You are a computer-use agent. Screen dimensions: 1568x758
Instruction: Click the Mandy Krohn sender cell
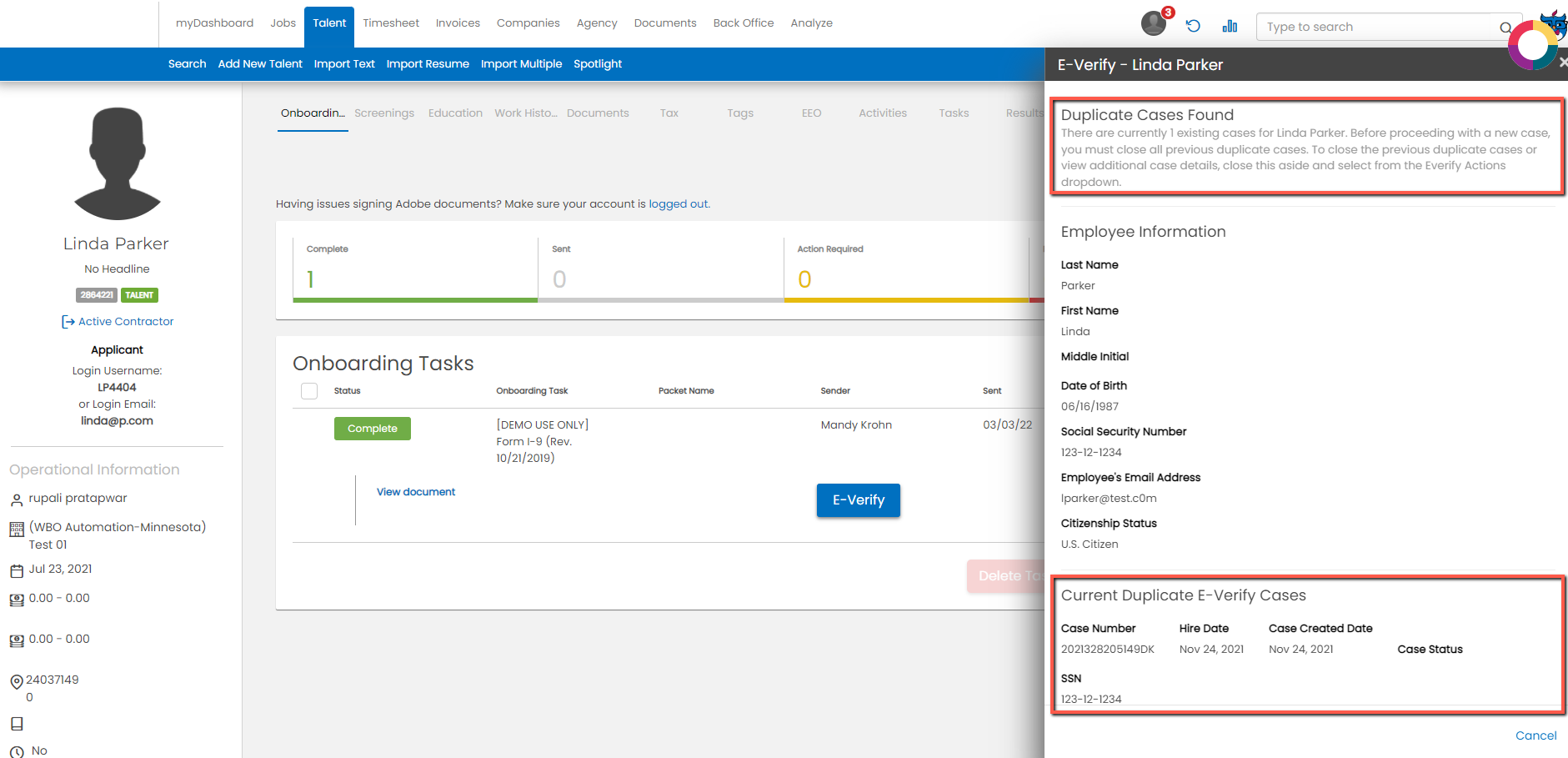(x=856, y=425)
